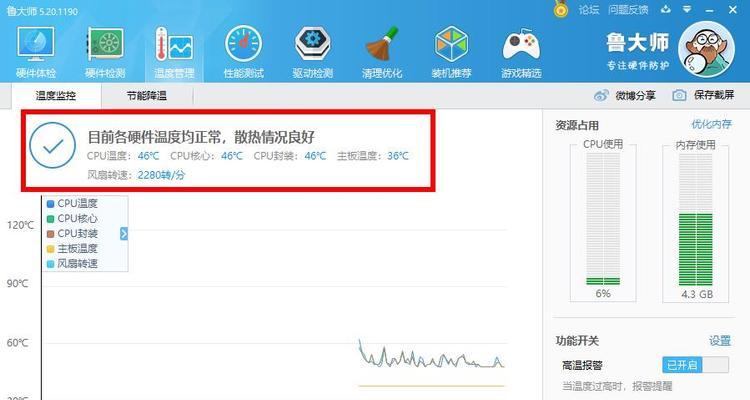
Task: Open the 硬件检测 hardware detection icon
Action: pos(105,44)
